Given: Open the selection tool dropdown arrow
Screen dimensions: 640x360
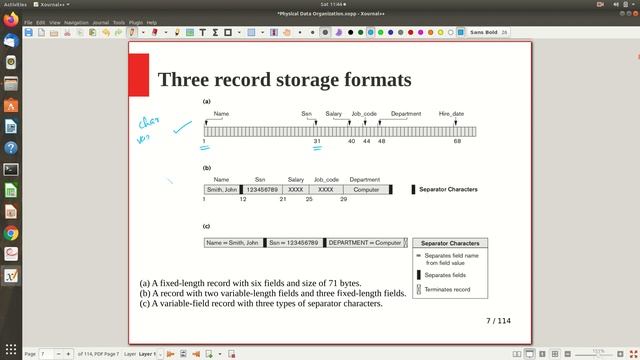Looking at the screenshot, I should 262,33.
